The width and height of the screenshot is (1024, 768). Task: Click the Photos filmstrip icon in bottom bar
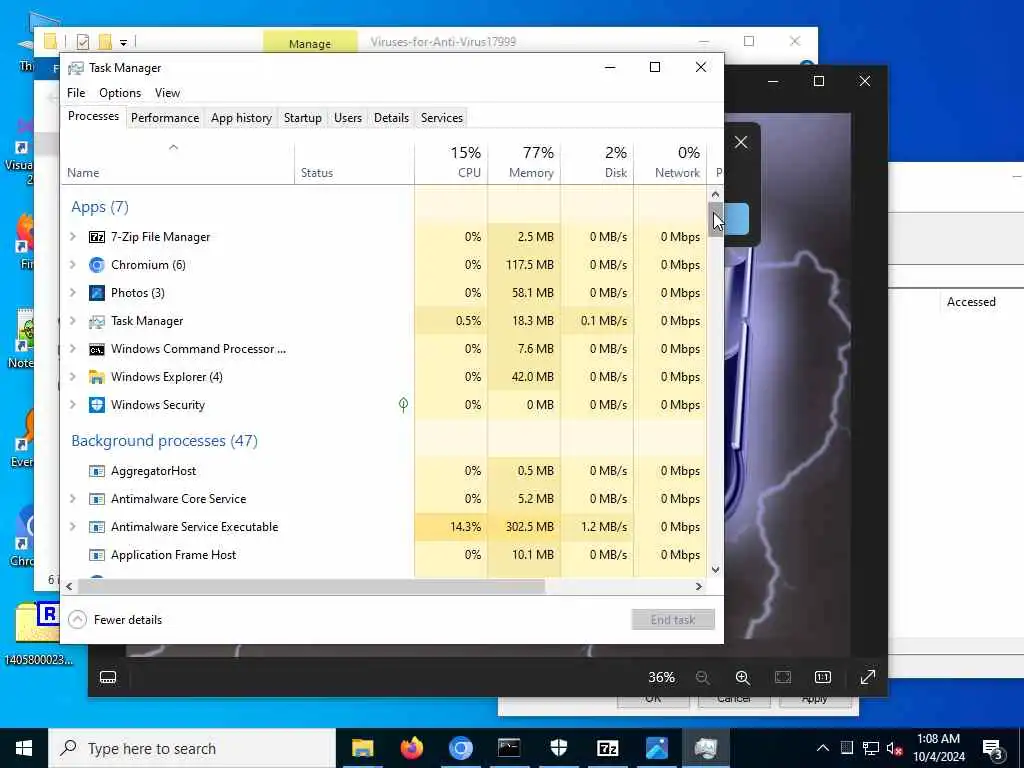click(108, 678)
